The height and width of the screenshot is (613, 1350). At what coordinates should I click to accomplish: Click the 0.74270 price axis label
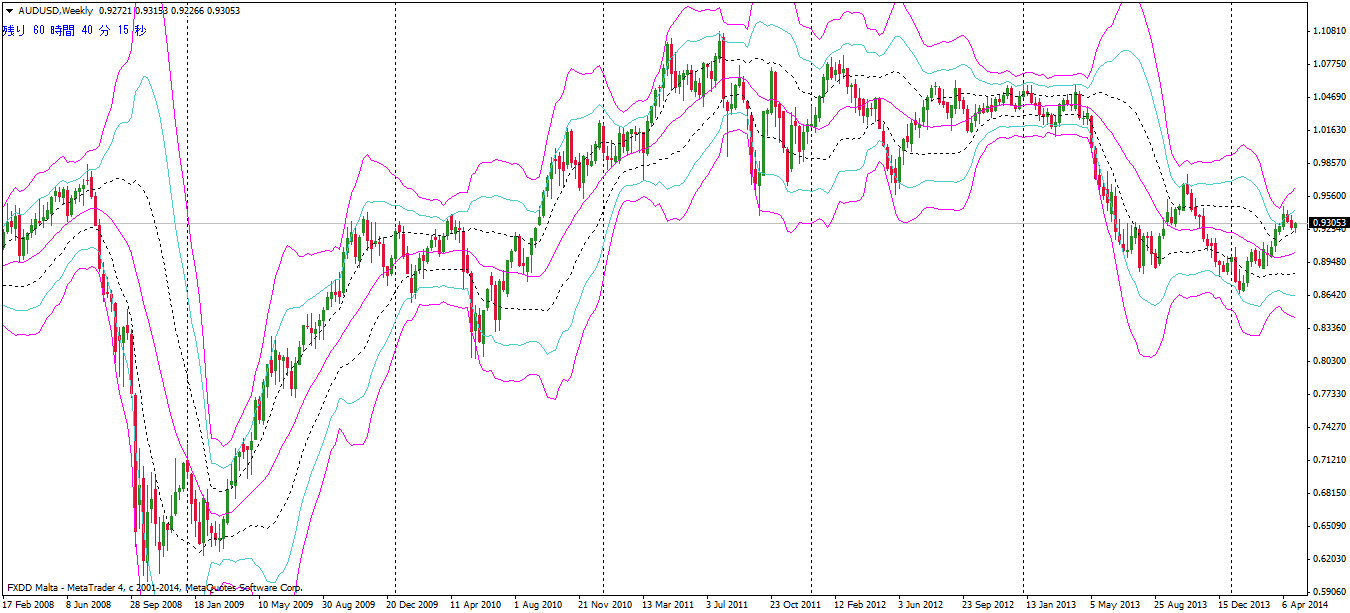[1328, 427]
